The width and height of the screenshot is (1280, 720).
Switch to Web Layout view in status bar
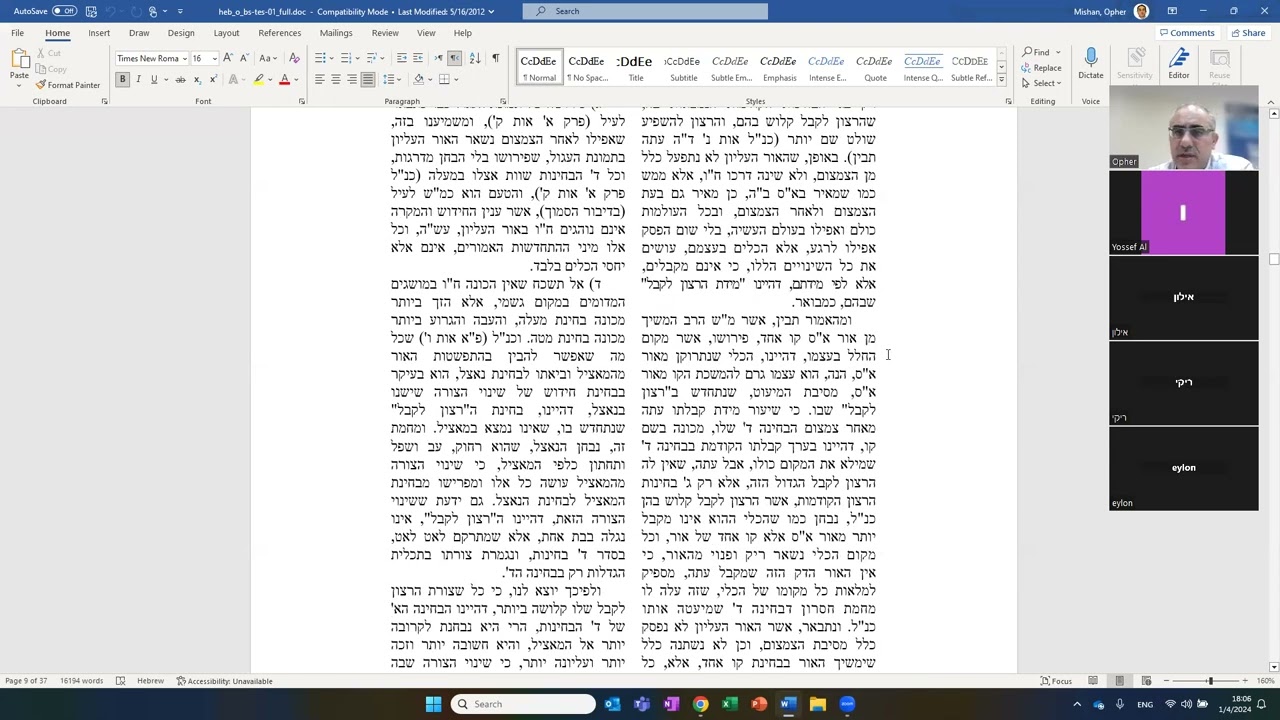pyautogui.click(x=1146, y=681)
